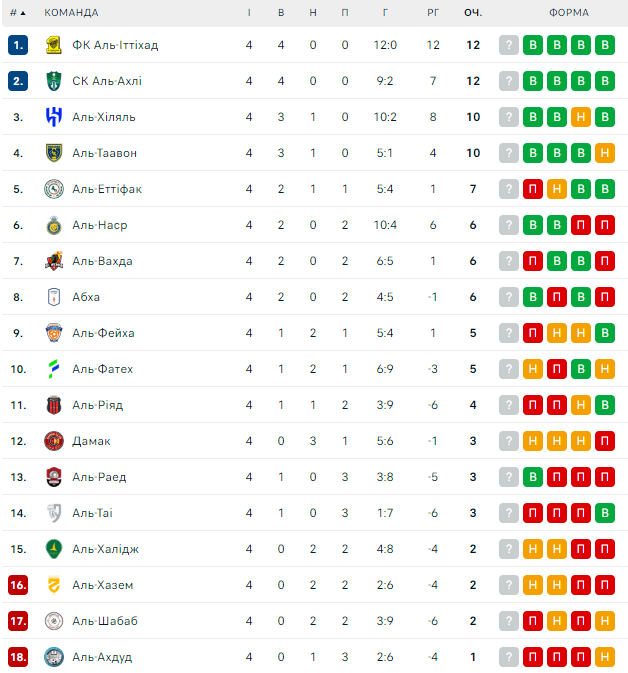Click the Аль-Ахдуд team crest
Screen dimensions: 628x673
click(x=54, y=657)
